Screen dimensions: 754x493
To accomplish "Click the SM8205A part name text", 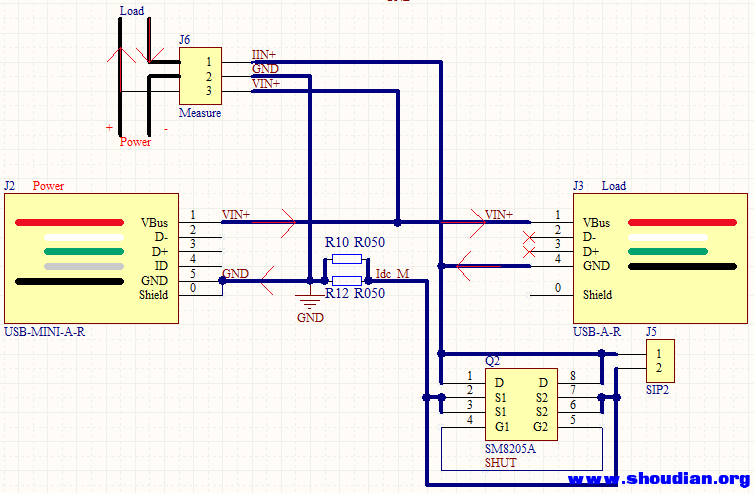I will click(510, 449).
